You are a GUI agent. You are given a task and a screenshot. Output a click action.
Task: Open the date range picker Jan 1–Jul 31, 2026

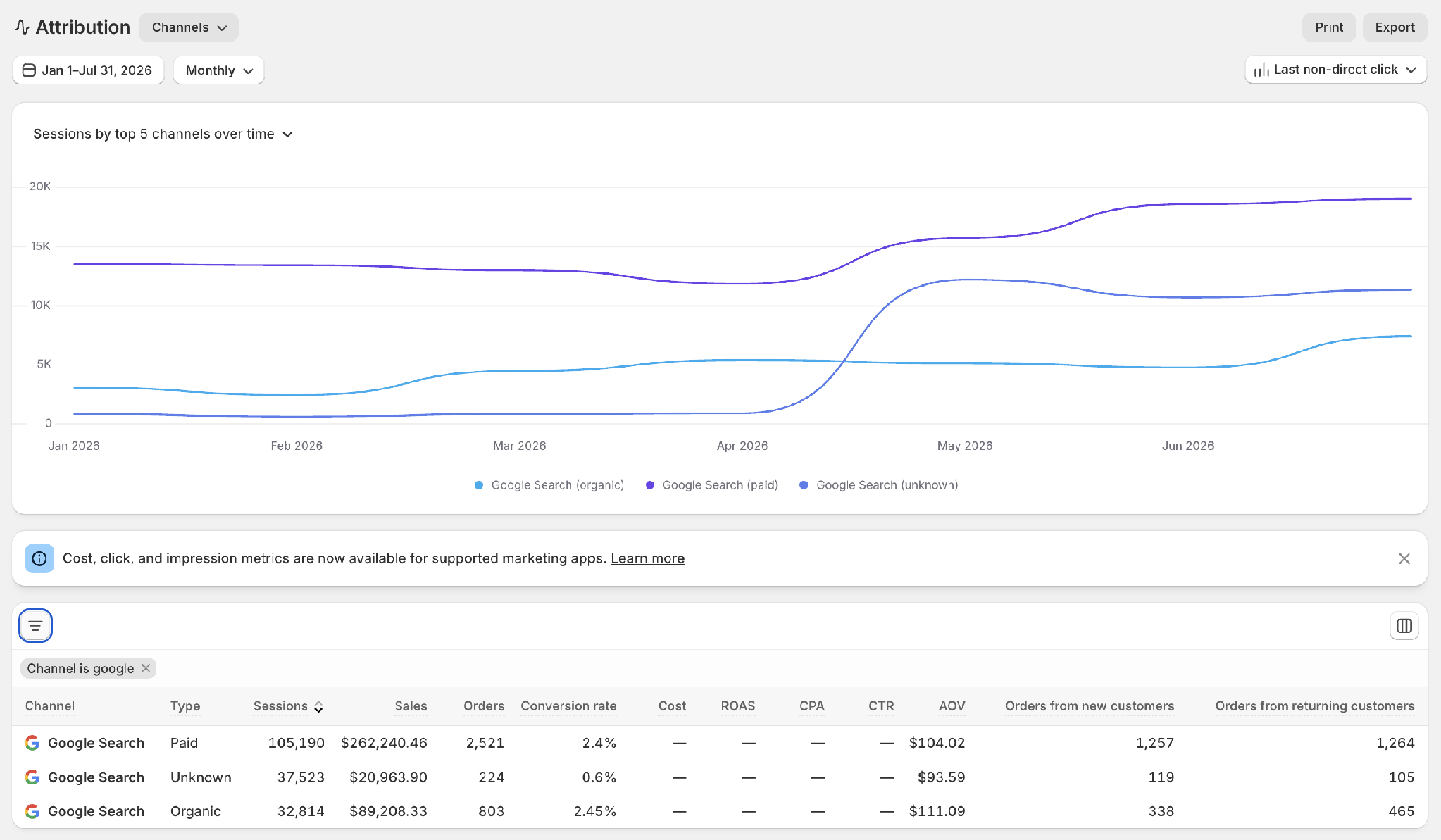(88, 70)
